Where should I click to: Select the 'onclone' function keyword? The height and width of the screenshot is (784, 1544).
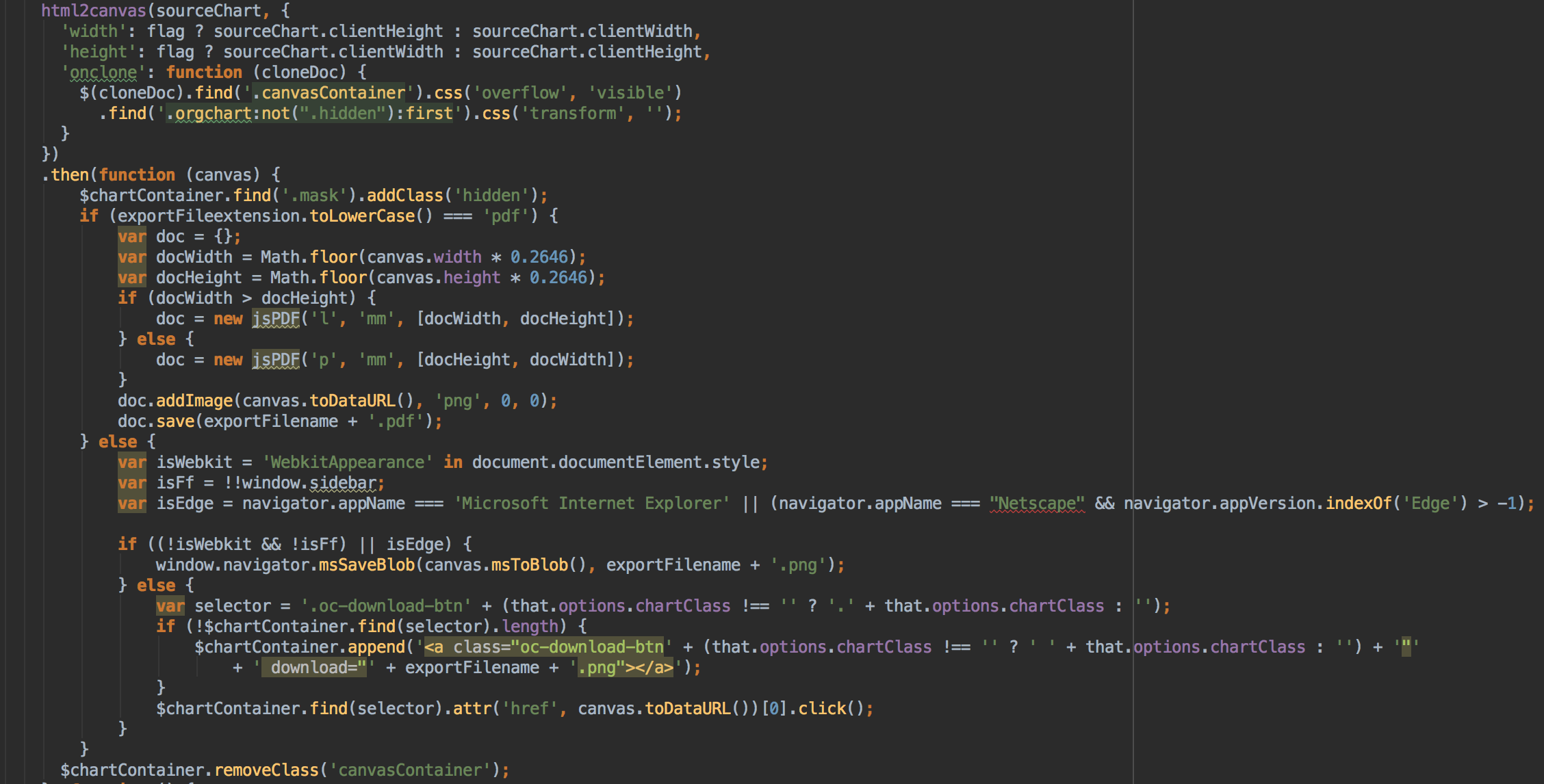[205, 72]
